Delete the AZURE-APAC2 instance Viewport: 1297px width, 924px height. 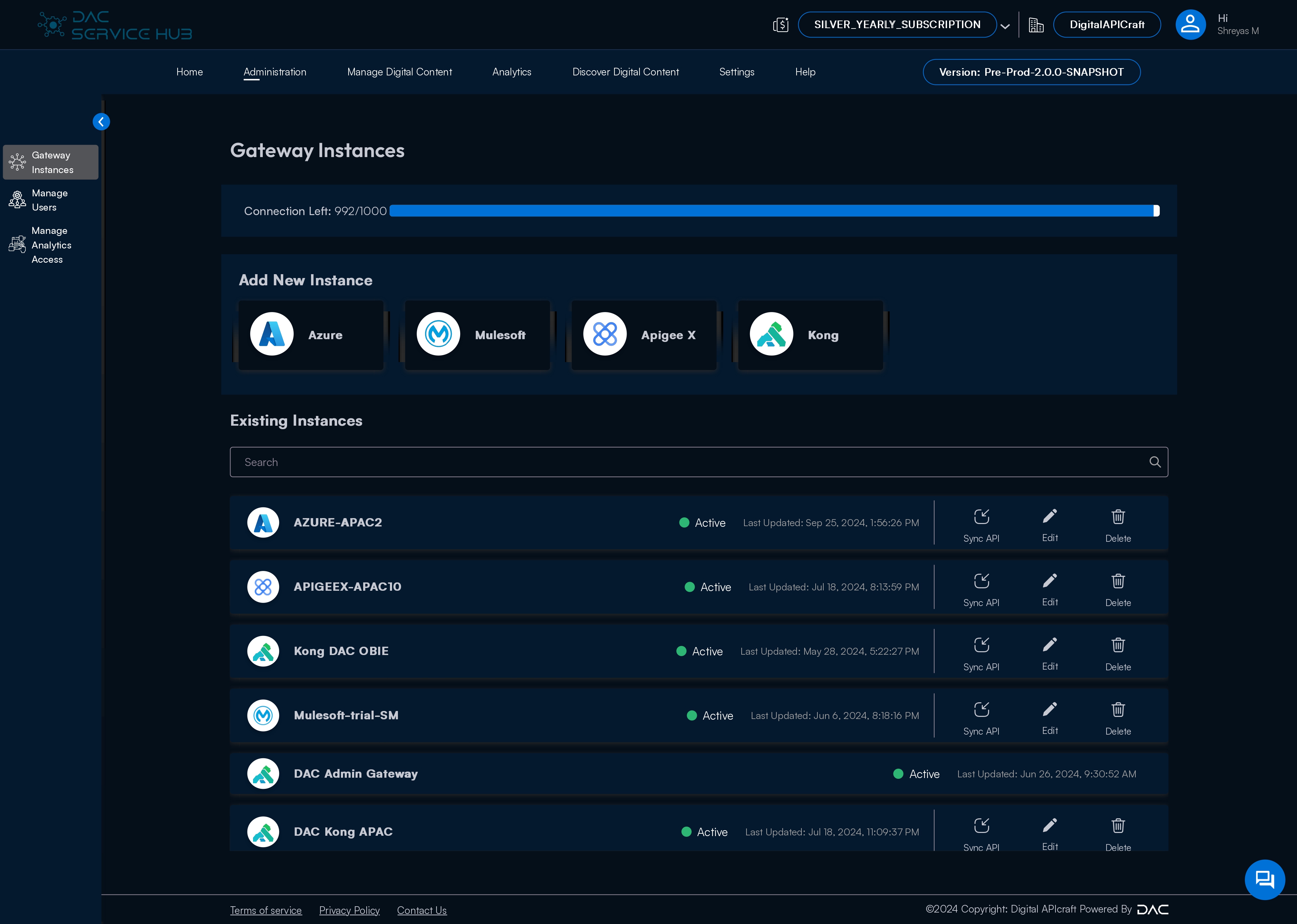1118,525
